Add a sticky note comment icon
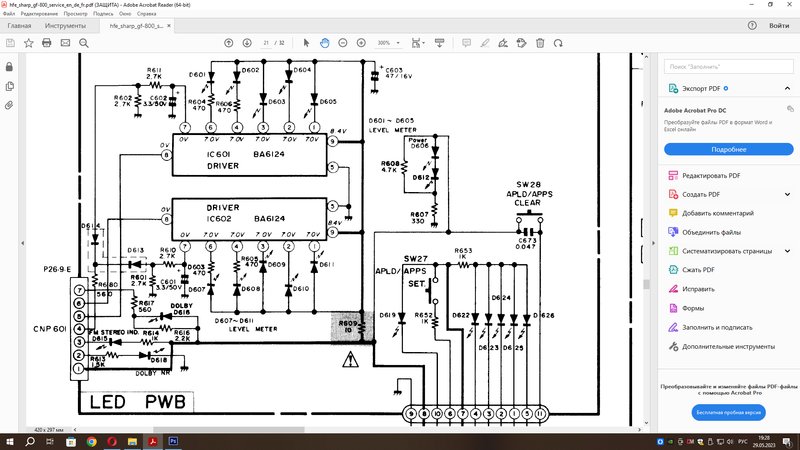800x450 pixels. coord(466,43)
